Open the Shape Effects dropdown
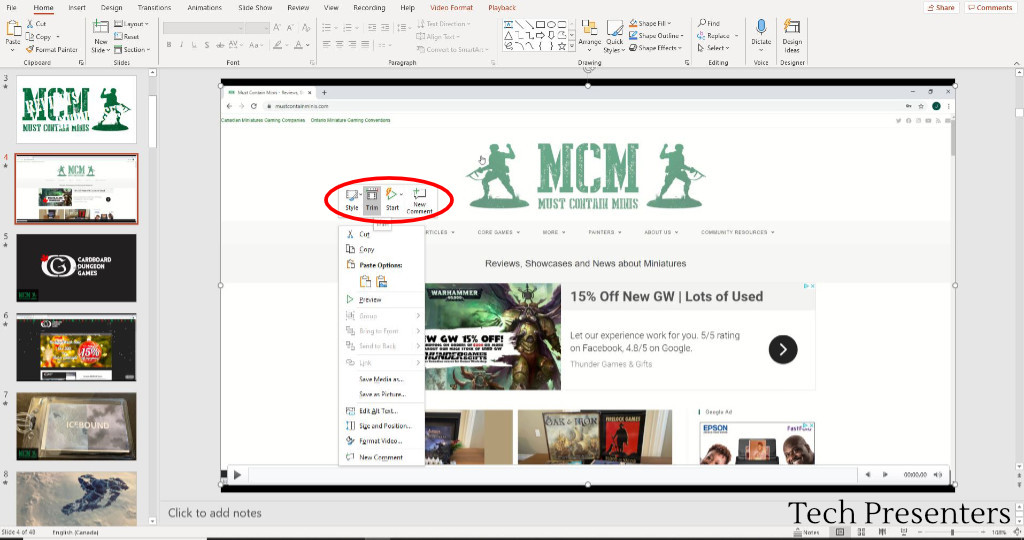1024x540 pixels. 656,48
